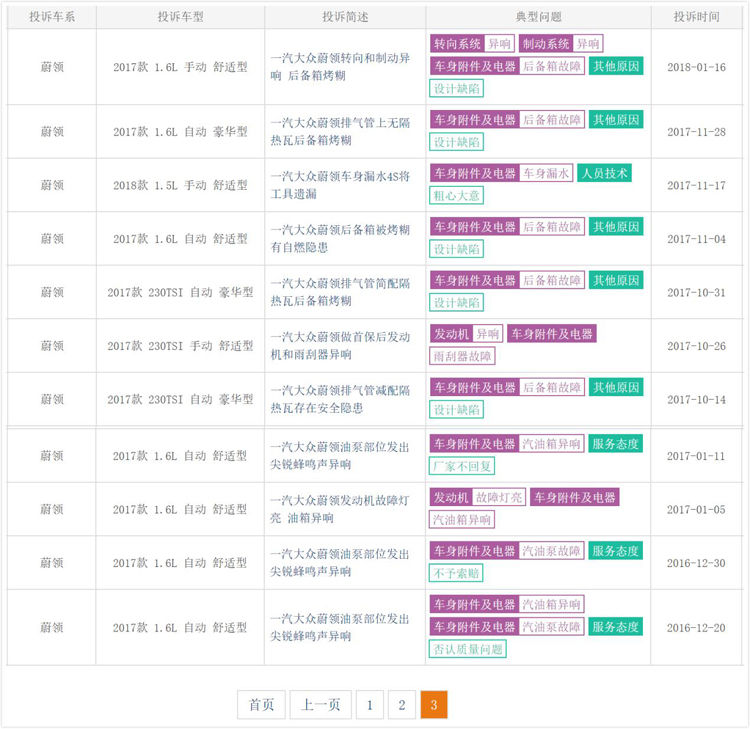Click the 转向系统 异响 tag
Screen dimensions: 750x729
pos(472,44)
